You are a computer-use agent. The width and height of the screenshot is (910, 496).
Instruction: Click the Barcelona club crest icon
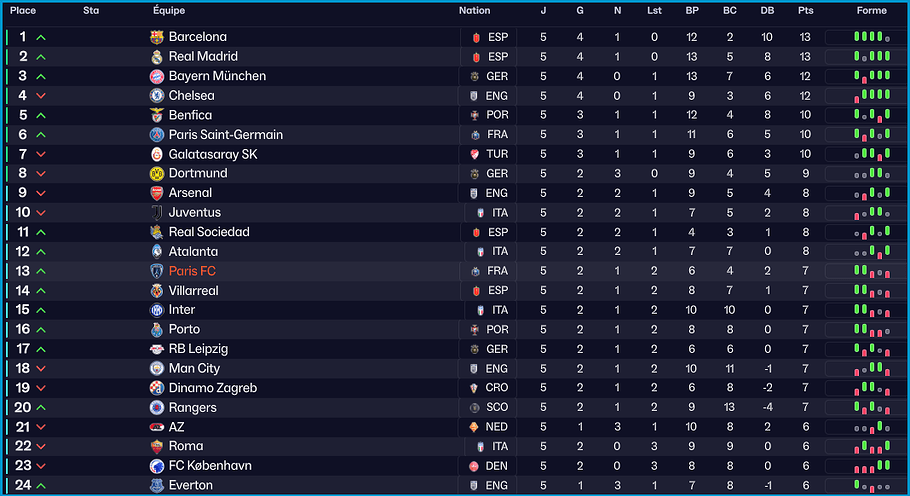click(156, 37)
